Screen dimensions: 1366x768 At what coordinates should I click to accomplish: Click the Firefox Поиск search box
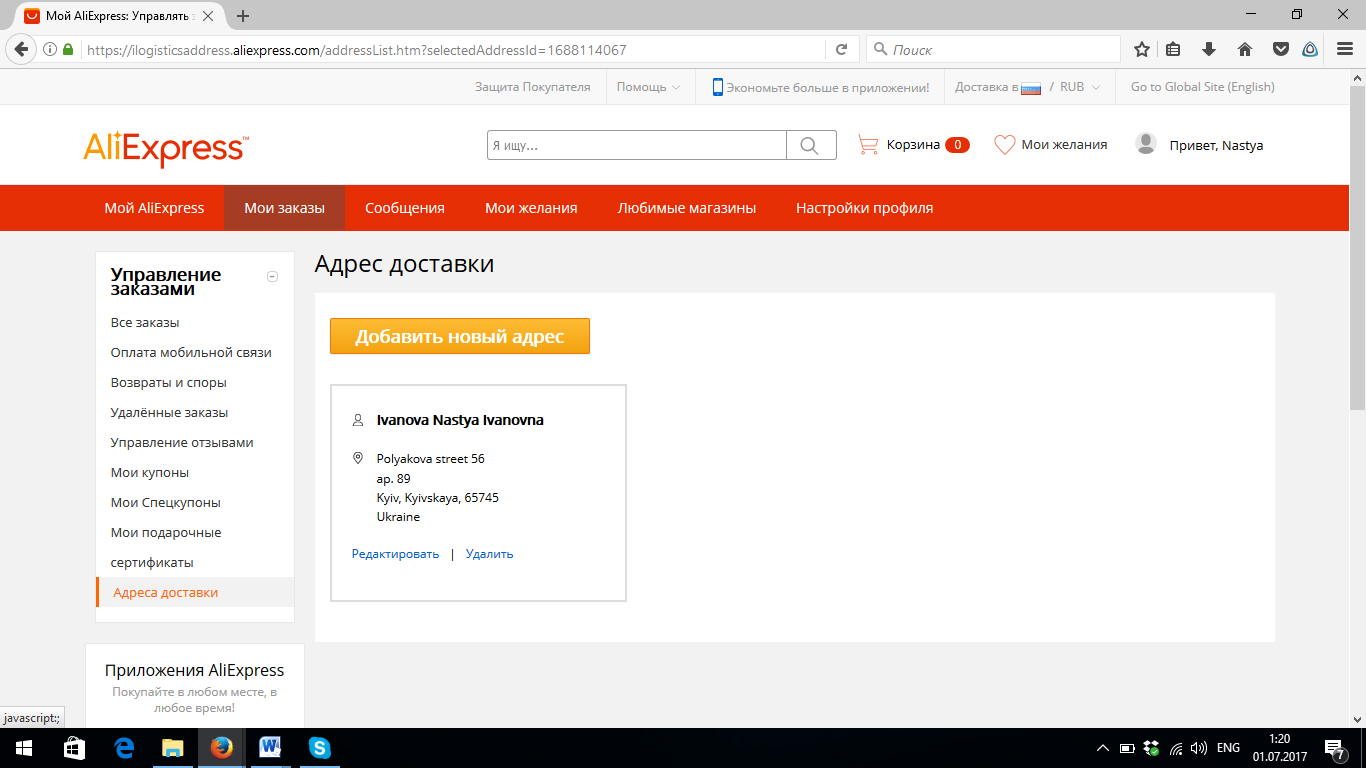[x=993, y=49]
